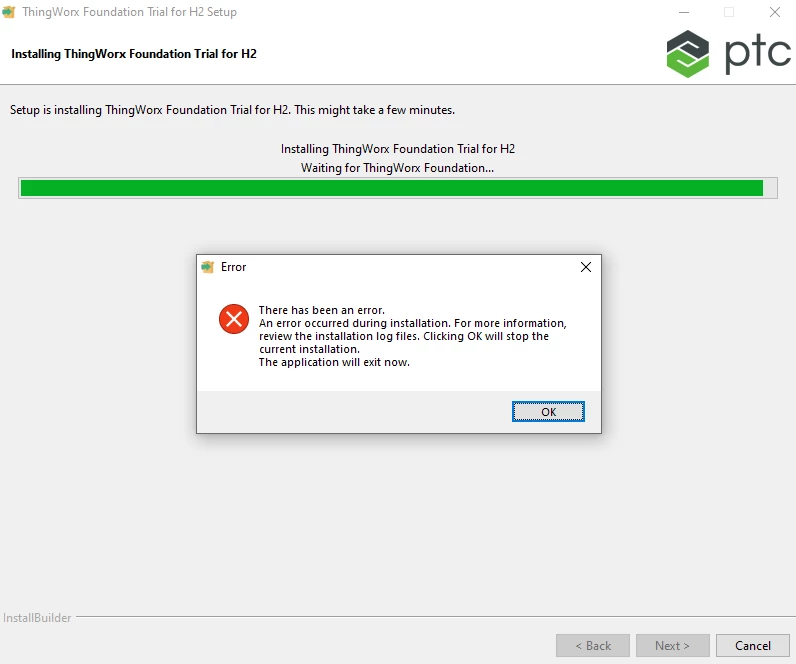Click the green installation progress bar

click(398, 188)
